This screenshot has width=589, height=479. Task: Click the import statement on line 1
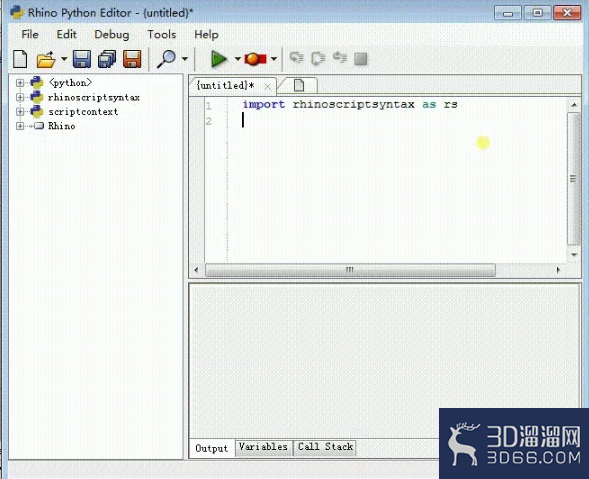click(x=350, y=104)
